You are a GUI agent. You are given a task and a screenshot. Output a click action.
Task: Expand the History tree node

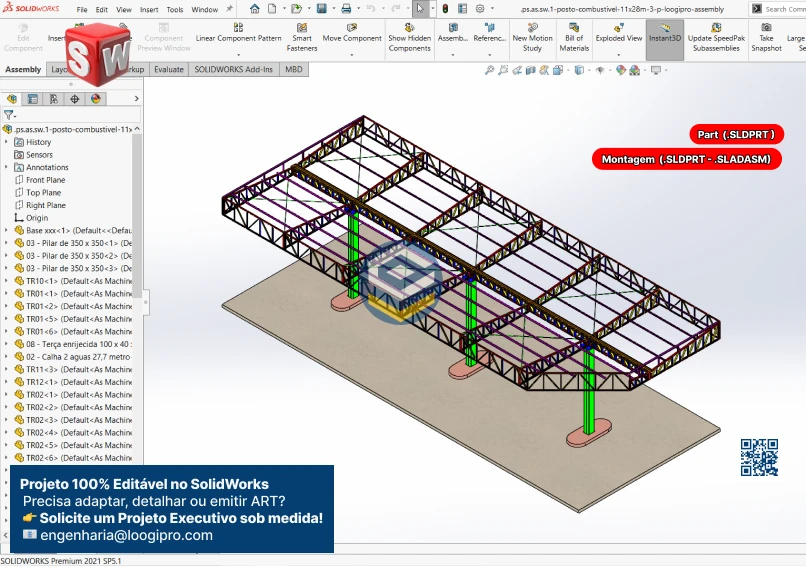(6, 142)
